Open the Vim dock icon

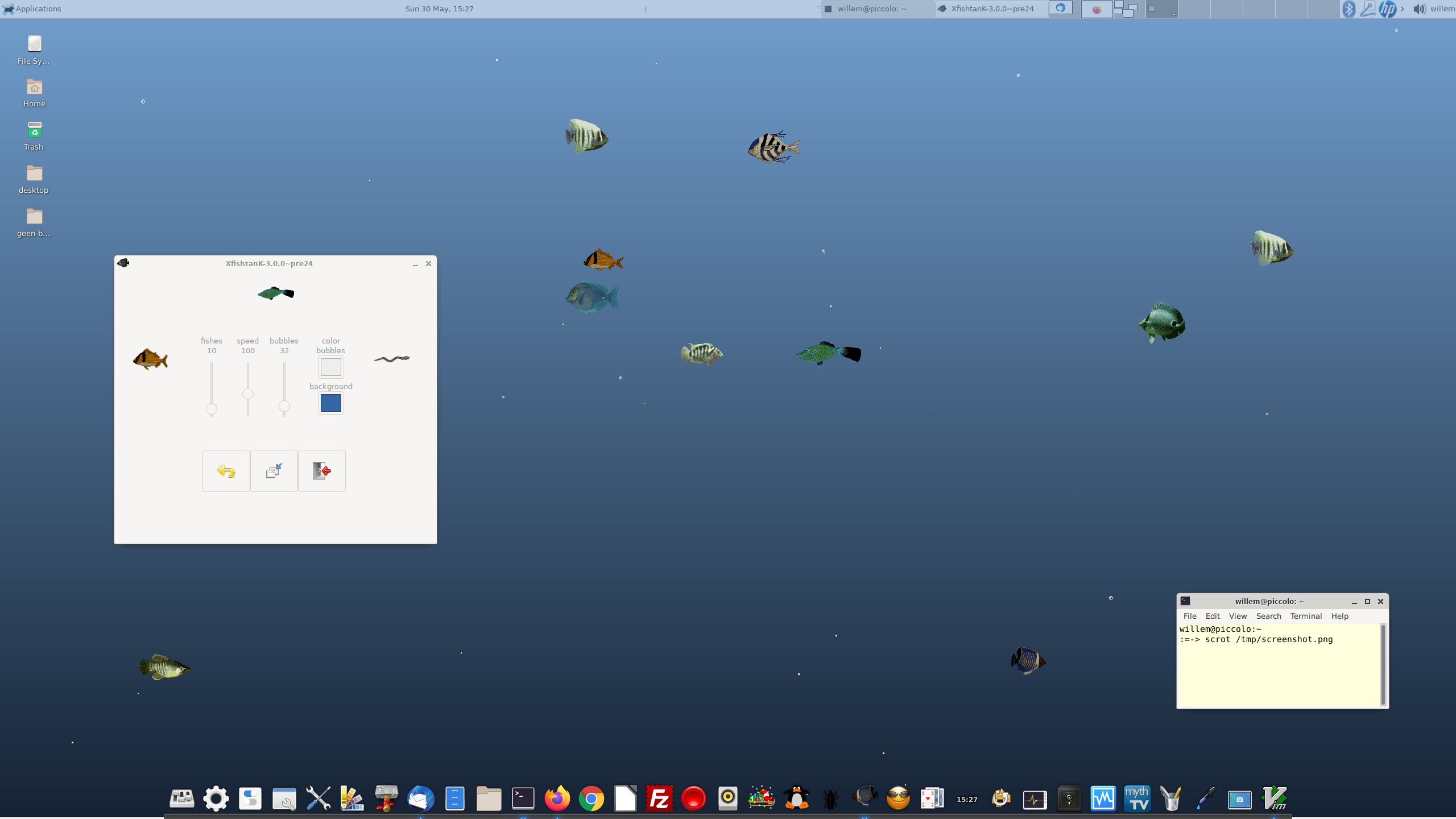pos(1274,799)
